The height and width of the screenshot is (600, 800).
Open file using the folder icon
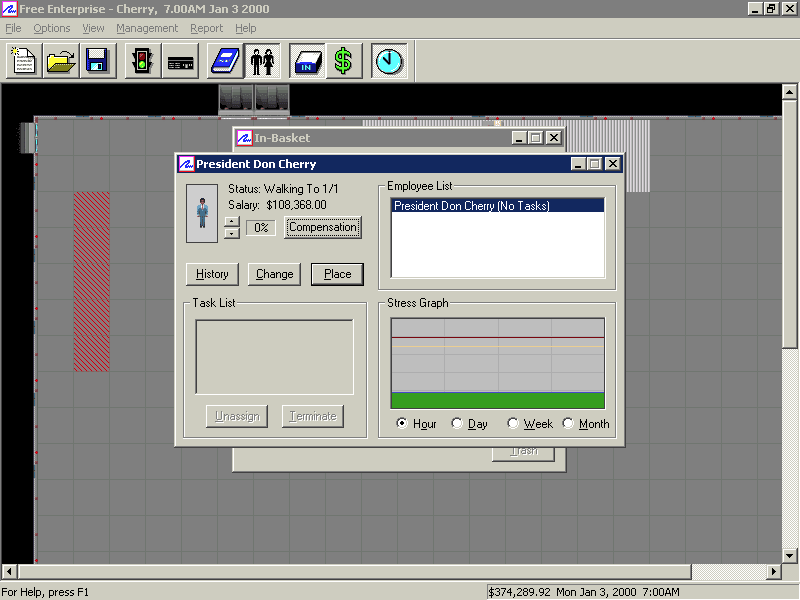coord(61,61)
